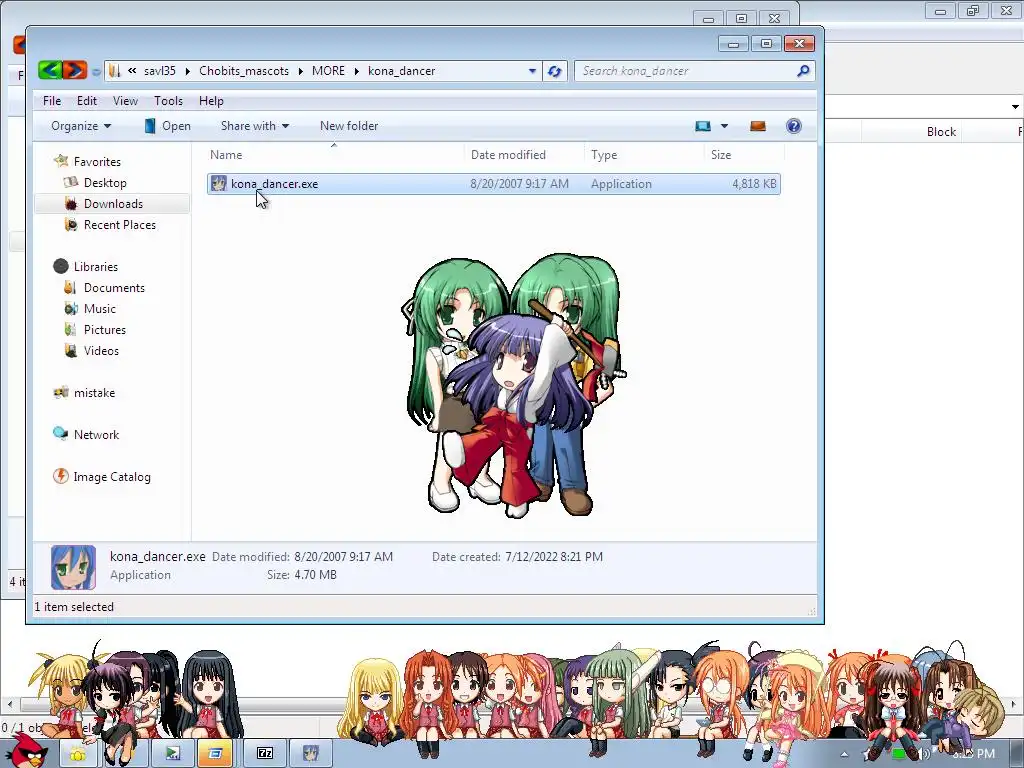Image resolution: width=1024 pixels, height=768 pixels.
Task: Click the green play icon taskbar button
Action: 172,754
